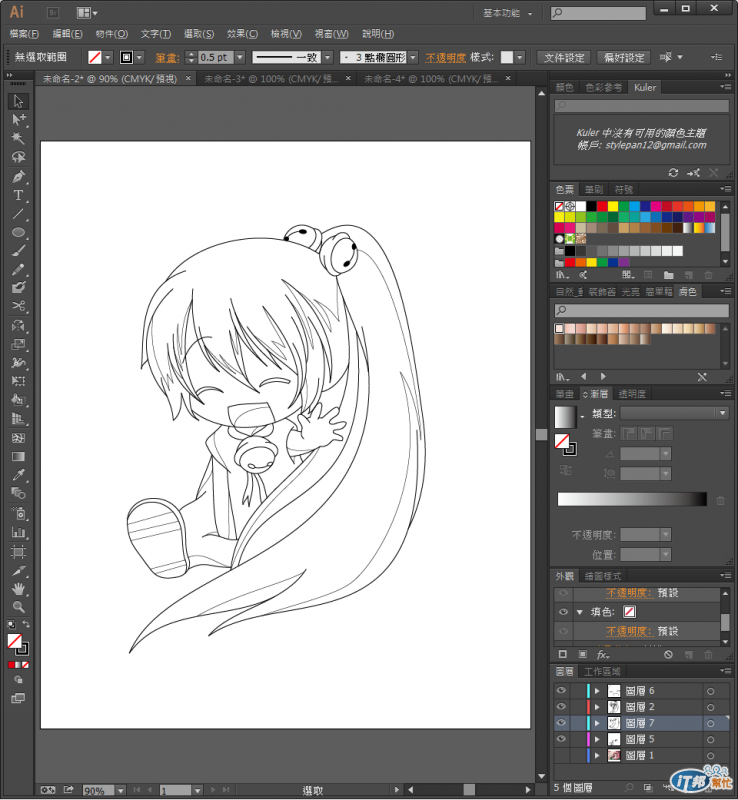Select the Pencil tool
The image size is (738, 800).
point(18,269)
